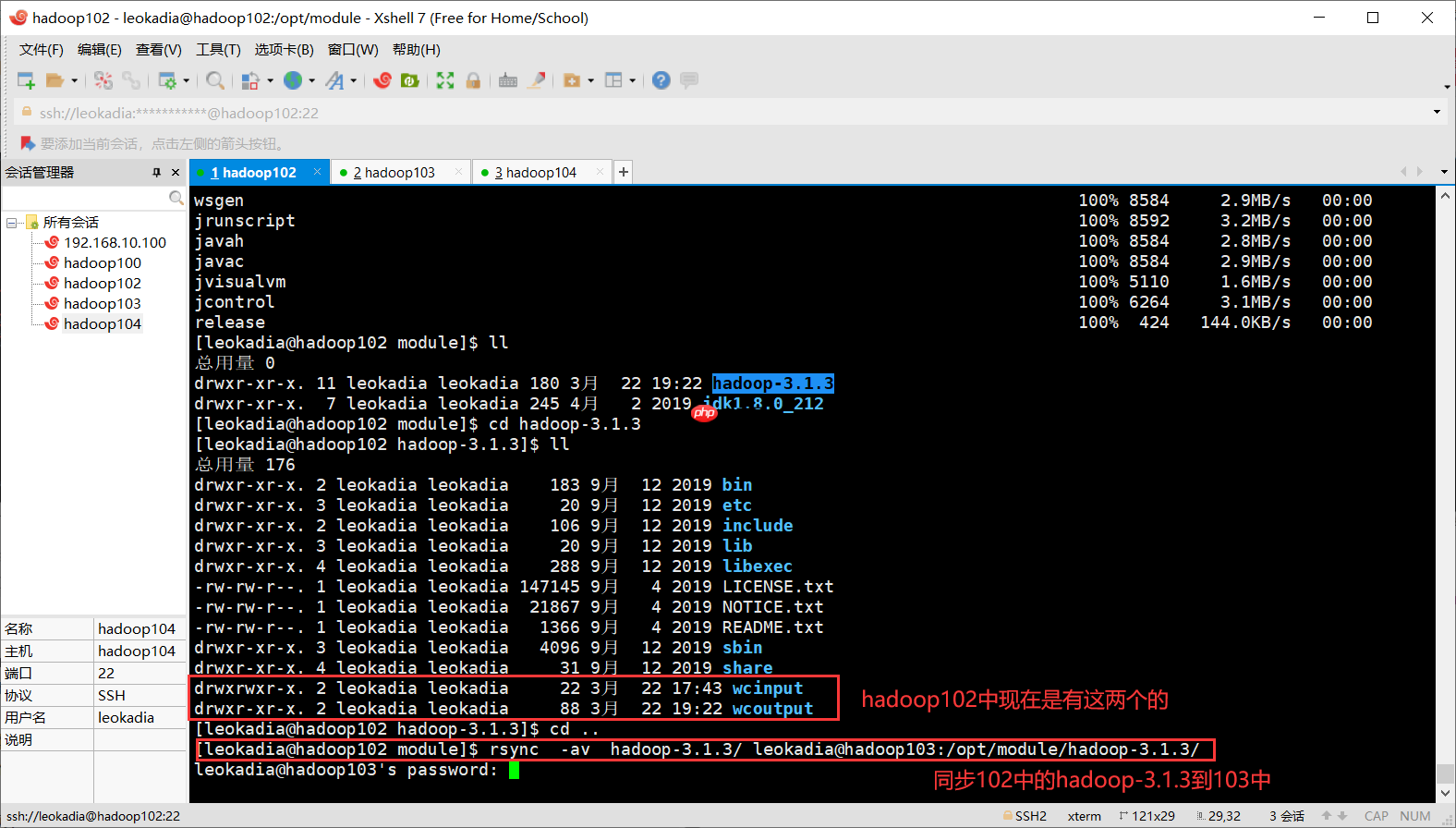
Task: Click the padlock Lock Screen icon
Action: [x=473, y=80]
